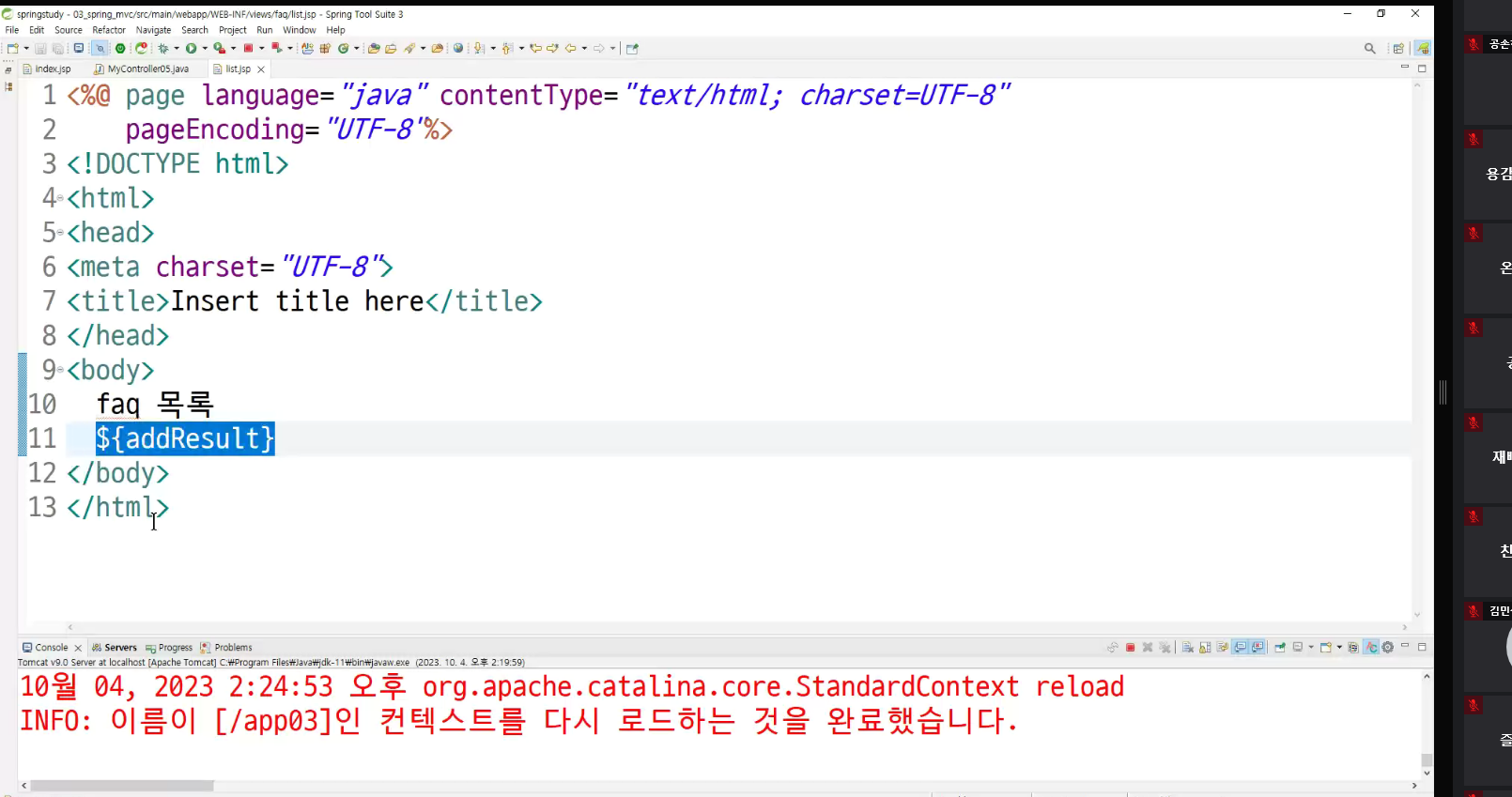The width and height of the screenshot is (1512, 797).
Task: Close the list.jsp editor tab
Action: coord(261,69)
